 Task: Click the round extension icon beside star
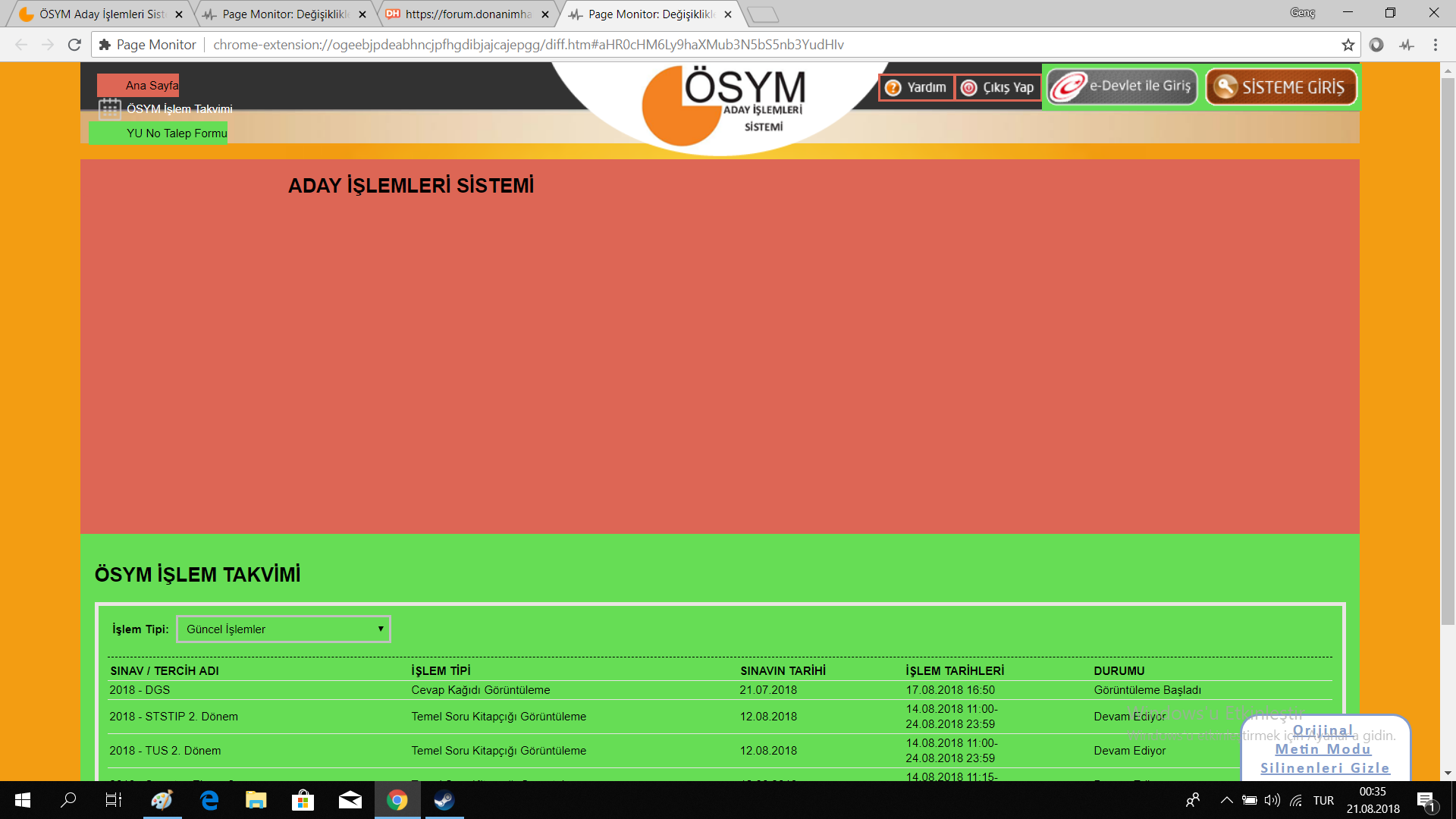[1376, 45]
